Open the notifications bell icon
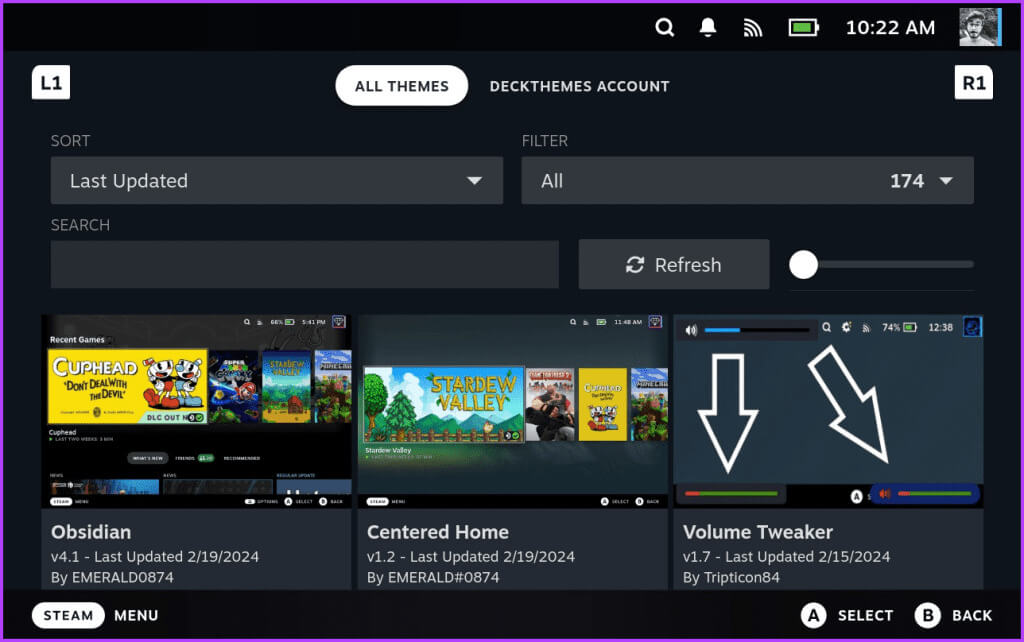The height and width of the screenshot is (642, 1024). point(709,27)
